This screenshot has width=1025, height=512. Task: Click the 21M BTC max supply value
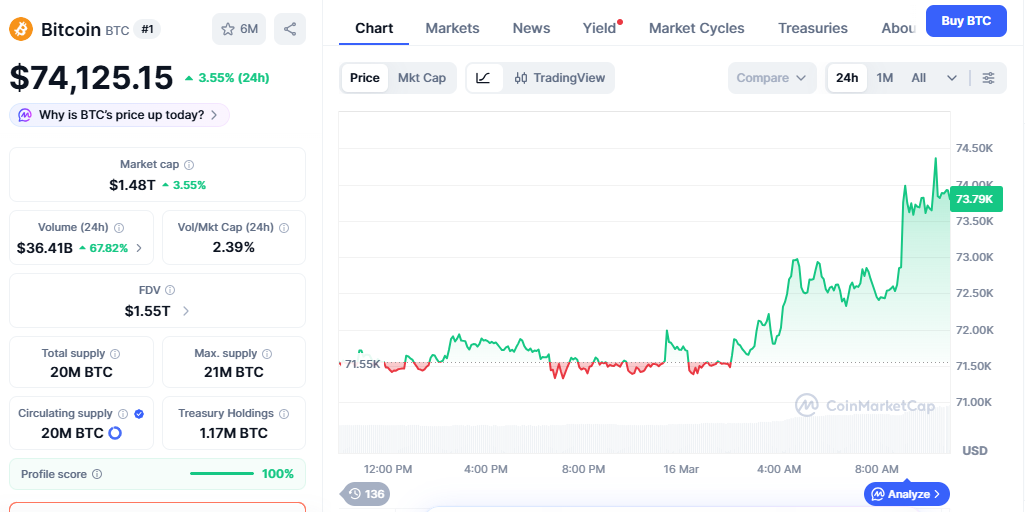[233, 373]
